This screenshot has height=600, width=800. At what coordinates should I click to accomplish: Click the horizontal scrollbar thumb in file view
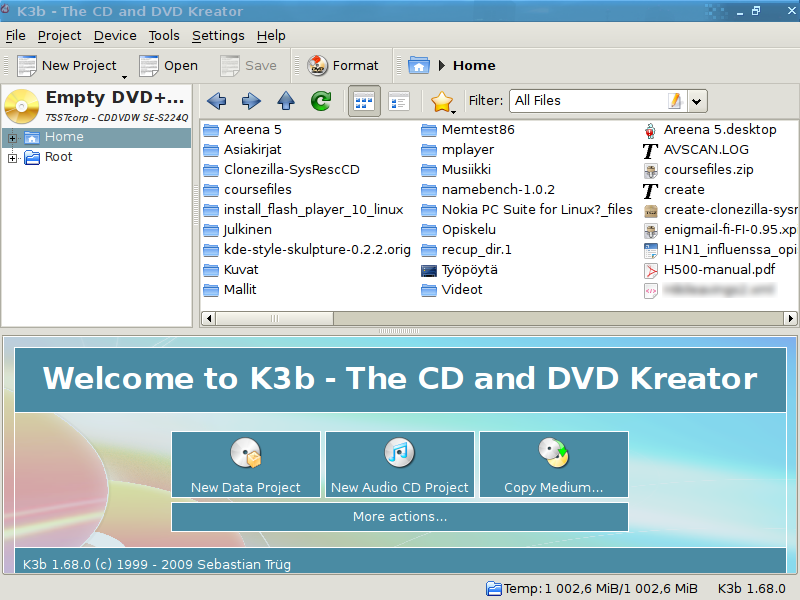tap(274, 318)
